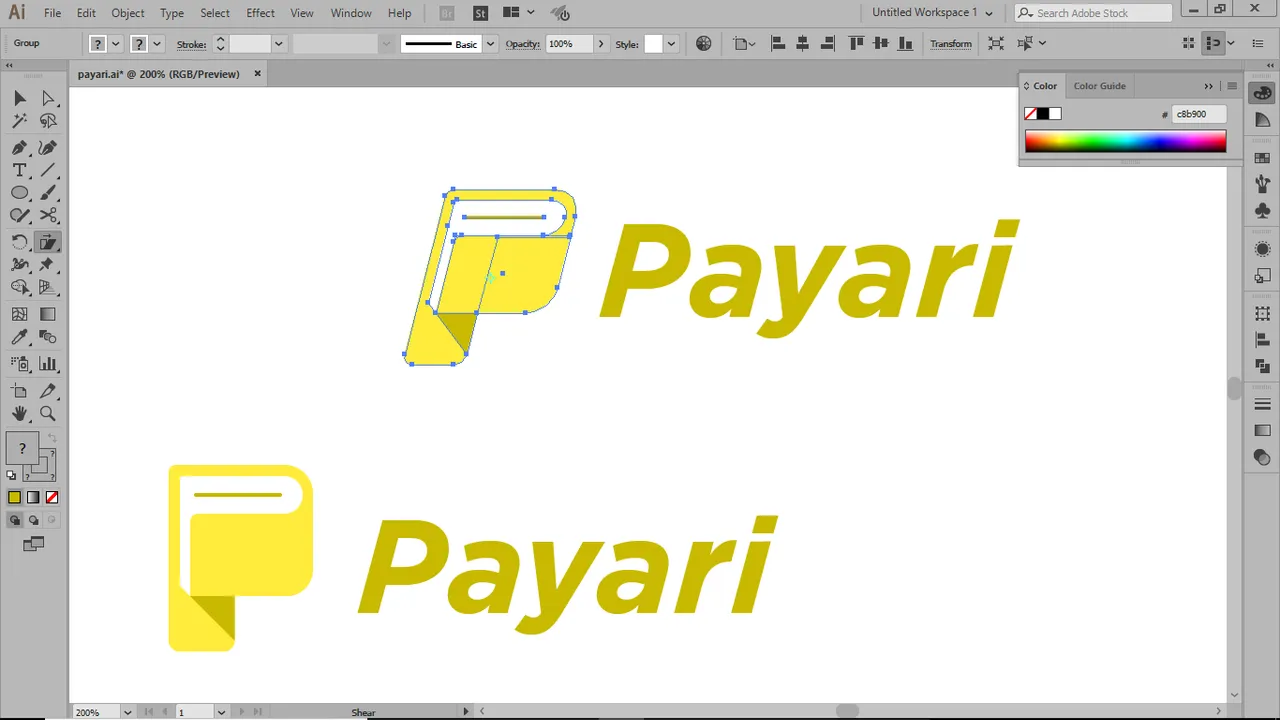This screenshot has width=1280, height=720.
Task: Pick the Shaper tool
Action: [x=19, y=215]
